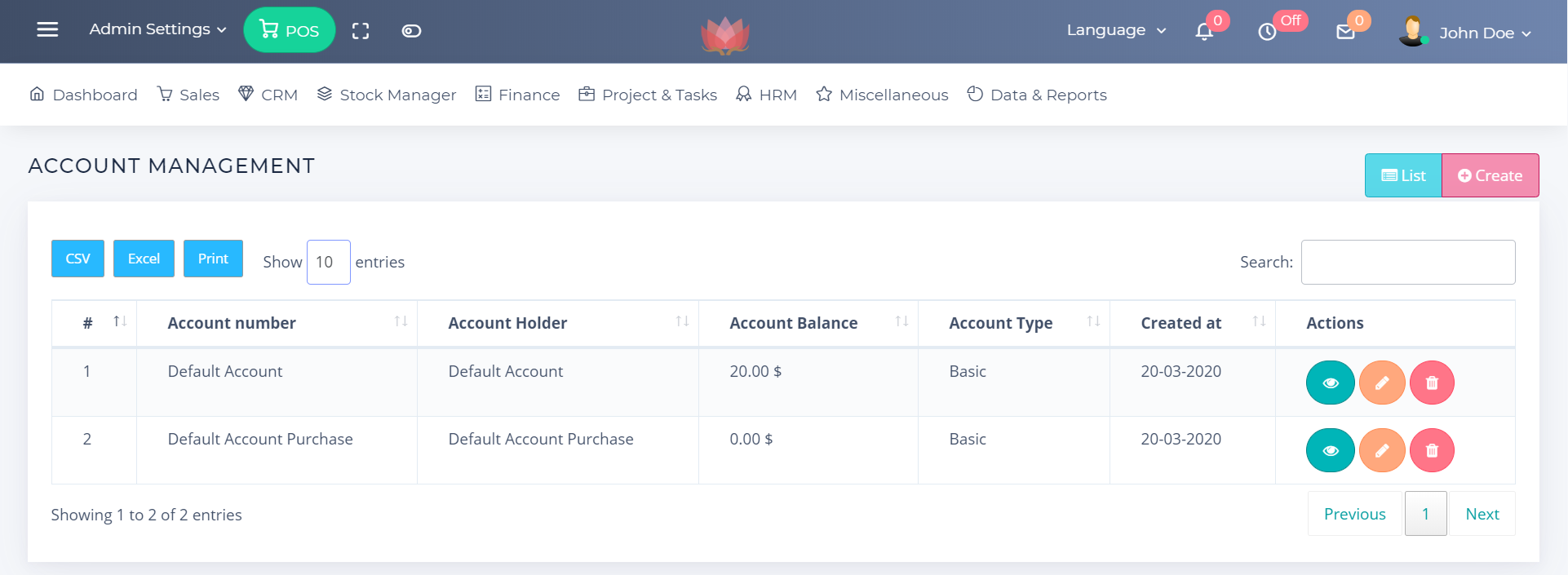This screenshot has width=1568, height=575.
Task: Click the clock timer icon
Action: tap(1267, 32)
